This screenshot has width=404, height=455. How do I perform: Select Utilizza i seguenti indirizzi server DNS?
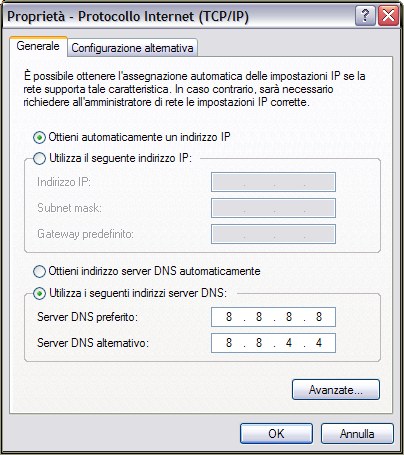click(39, 293)
